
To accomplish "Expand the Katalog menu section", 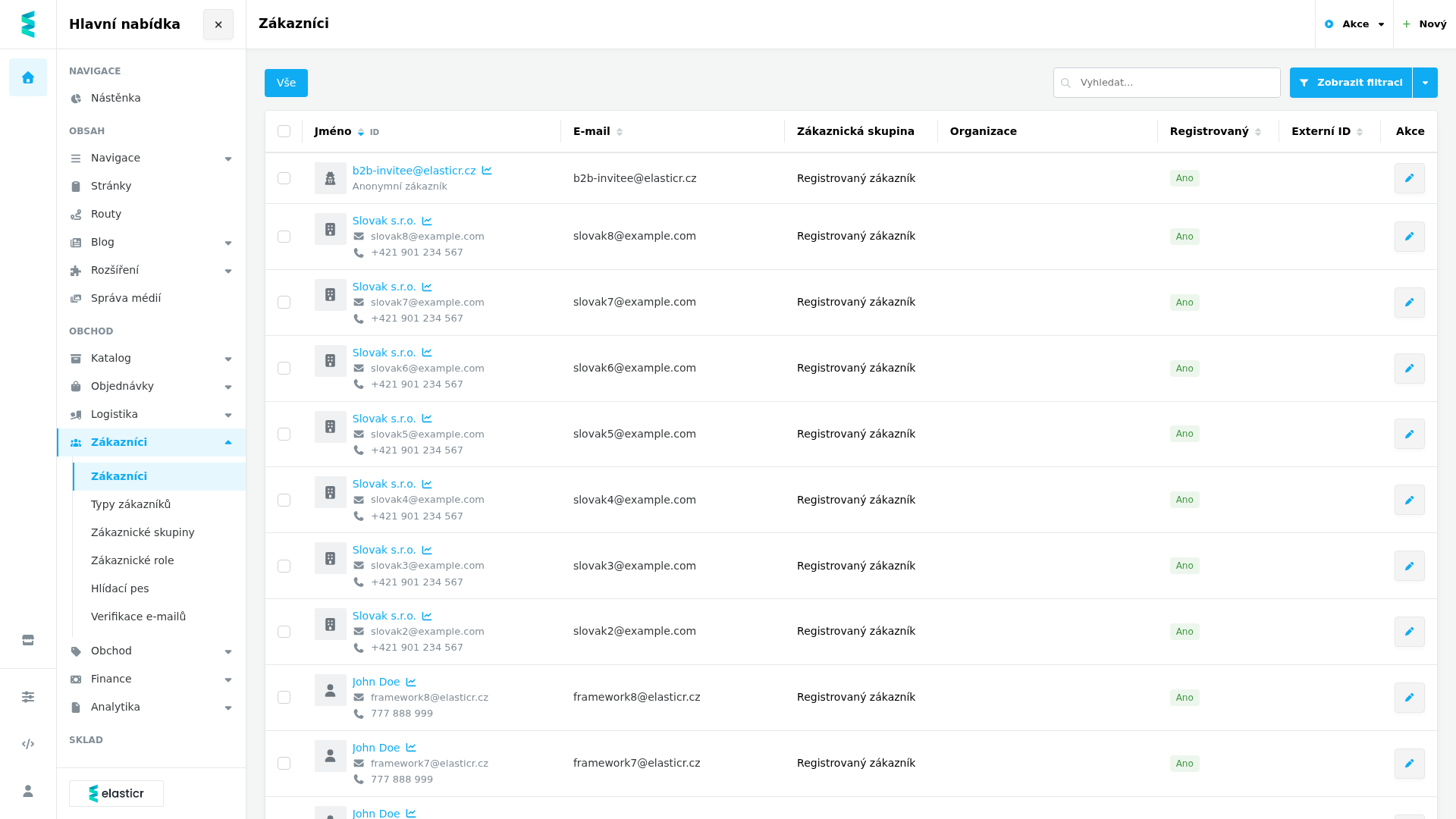I will 151,358.
